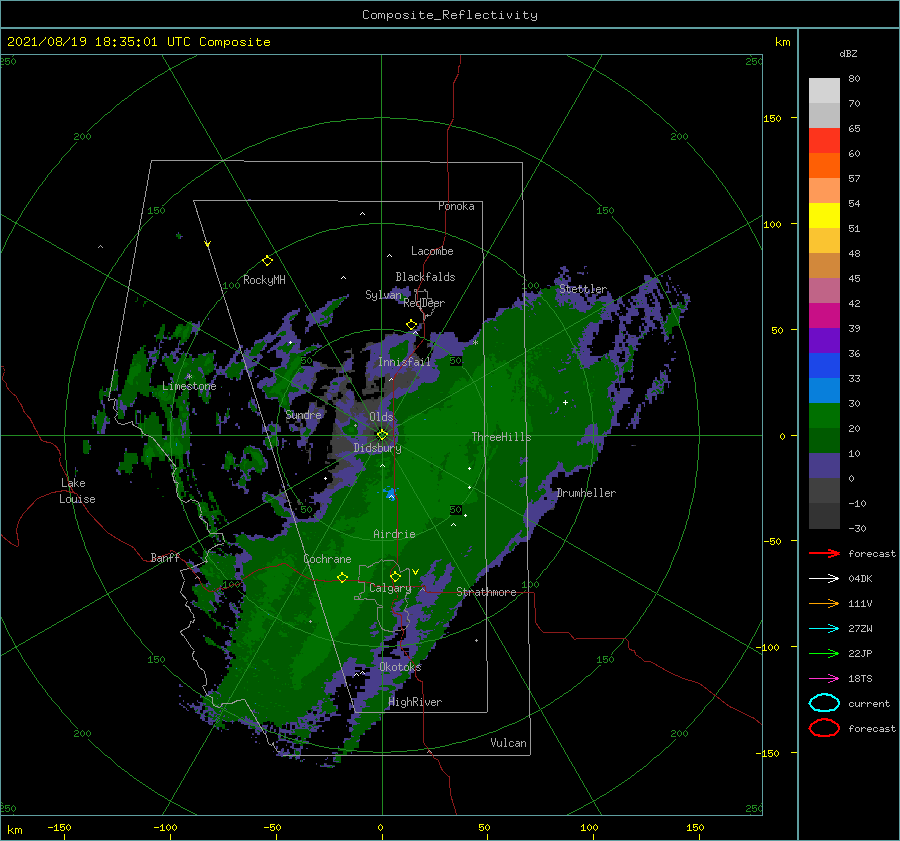900x841 pixels.
Task: Click the yellow diamond marker below Cochrane
Action: tap(342, 577)
